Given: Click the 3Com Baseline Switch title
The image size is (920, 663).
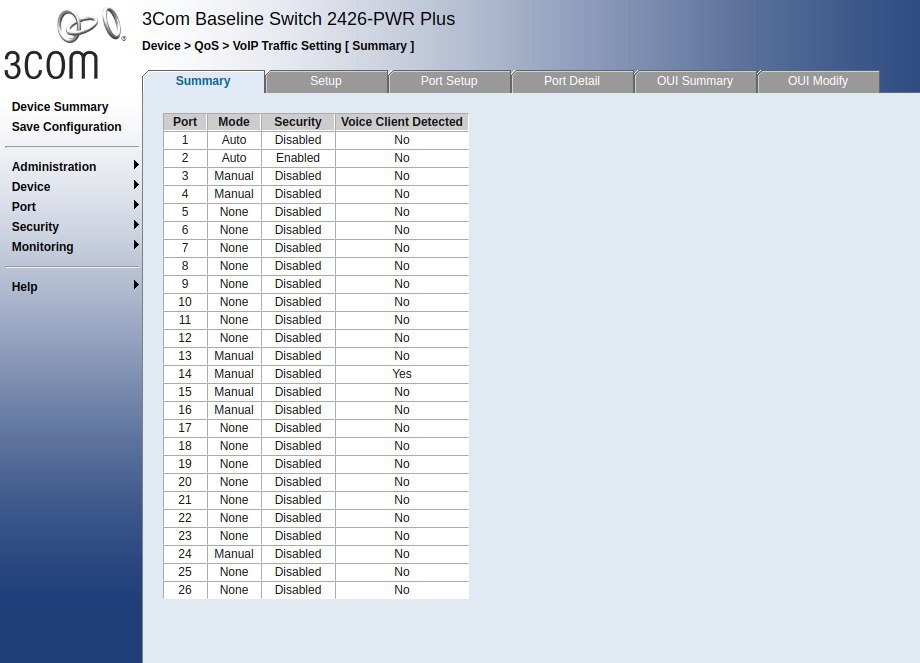Looking at the screenshot, I should pyautogui.click(x=298, y=19).
